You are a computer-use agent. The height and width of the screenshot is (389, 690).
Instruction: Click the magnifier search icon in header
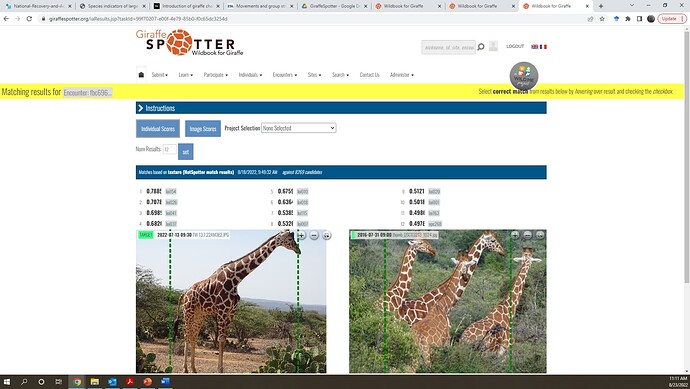(x=481, y=47)
